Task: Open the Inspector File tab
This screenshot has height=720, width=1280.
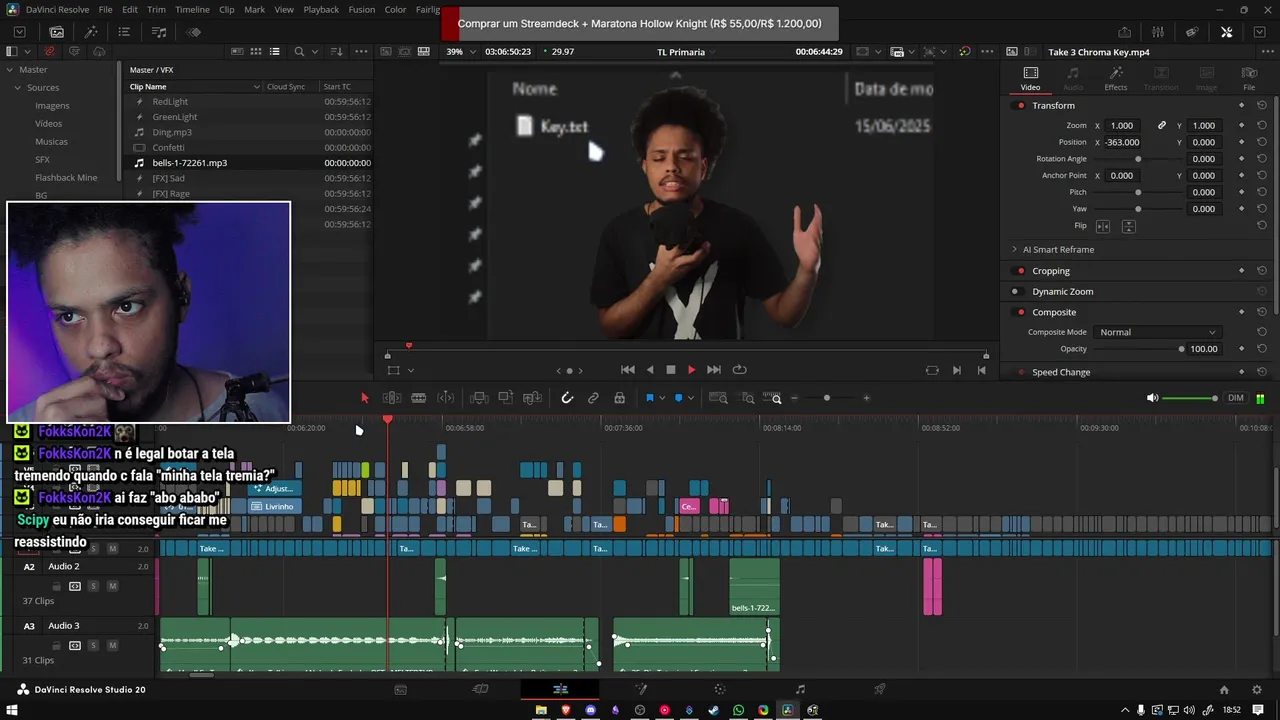Action: tap(1249, 79)
